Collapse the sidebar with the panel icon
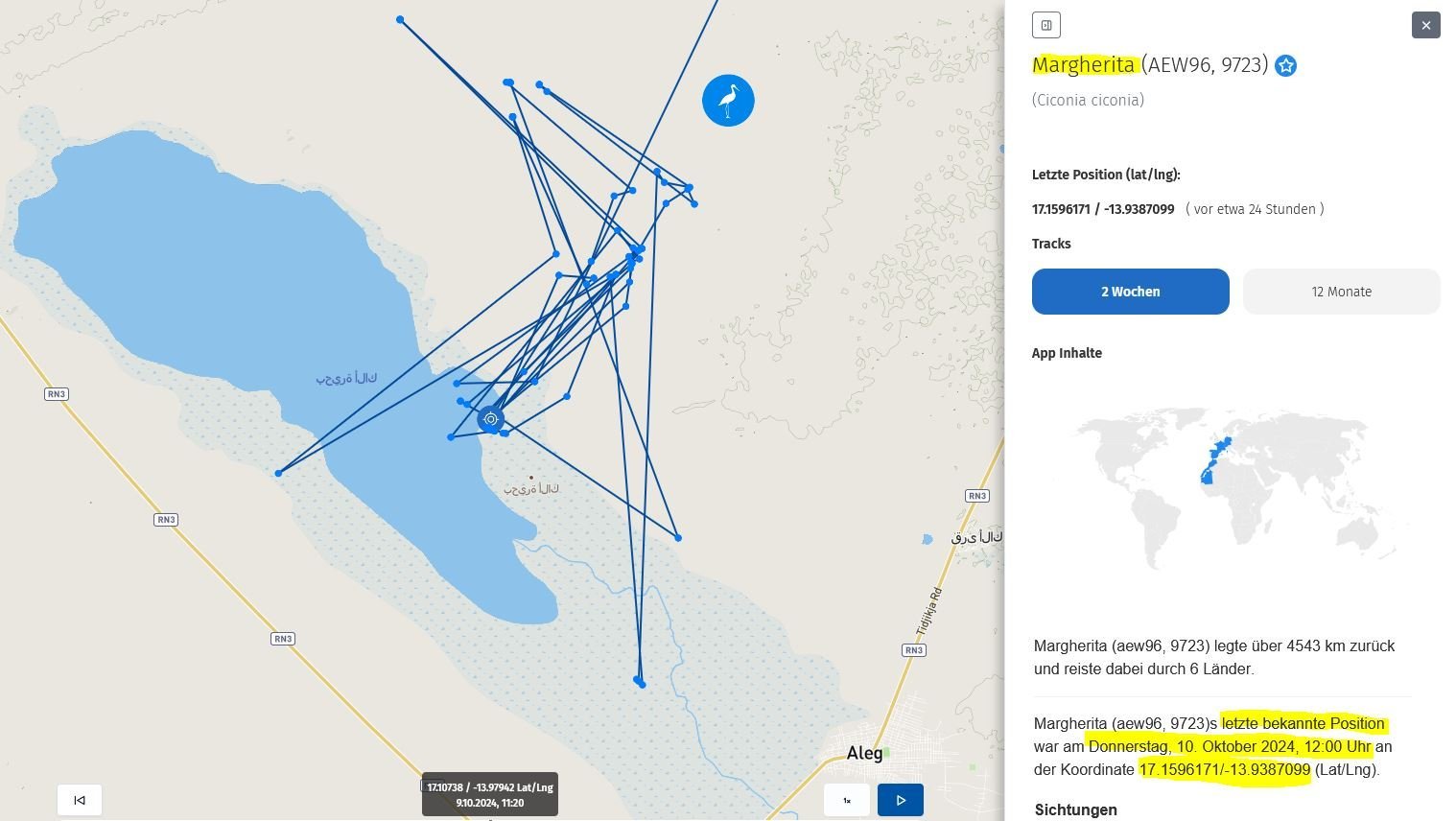Screen dimensions: 1456x821 point(1045,26)
